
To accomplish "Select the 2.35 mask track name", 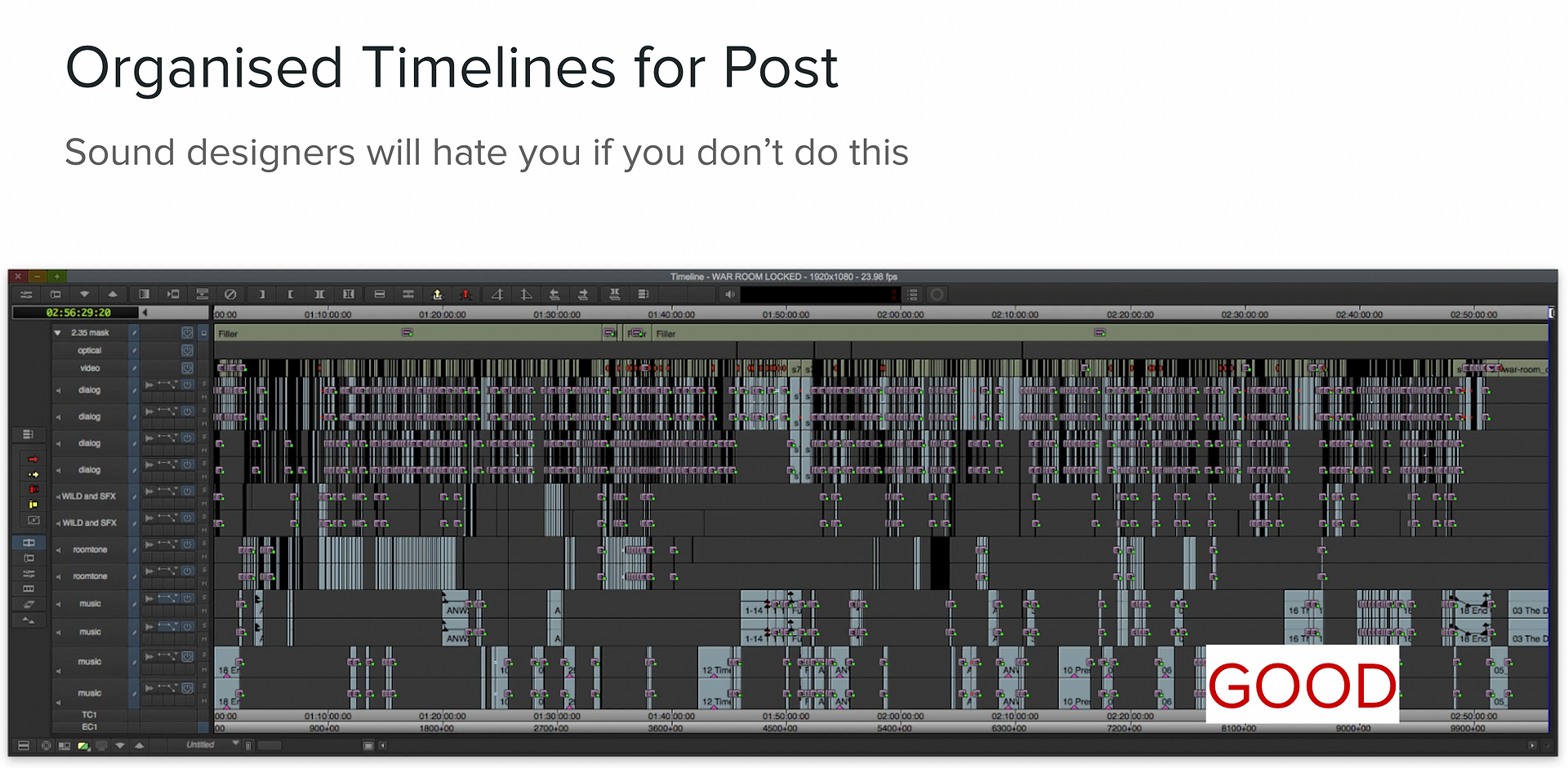I will coord(90,333).
